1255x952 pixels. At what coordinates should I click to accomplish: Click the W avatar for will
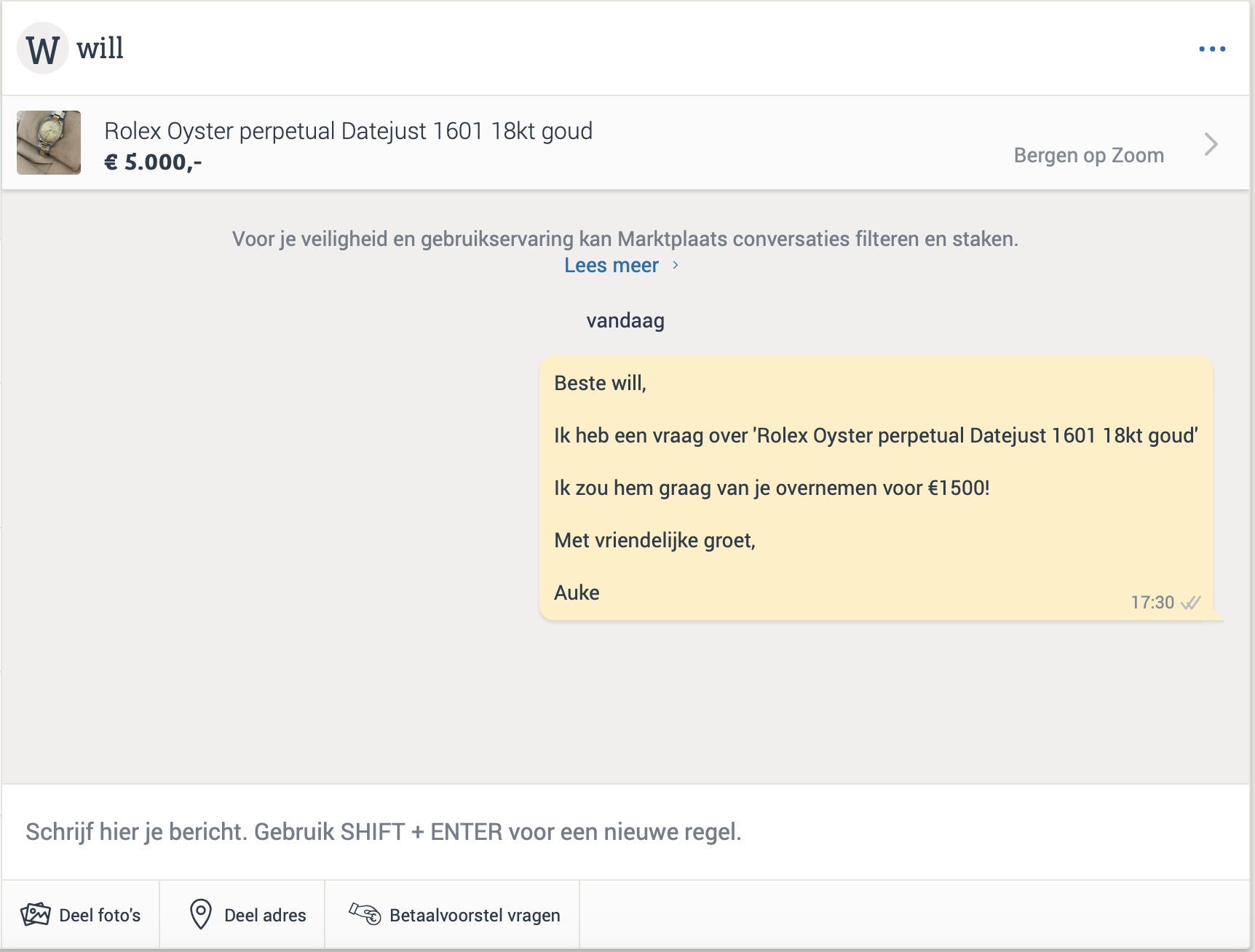pos(43,48)
